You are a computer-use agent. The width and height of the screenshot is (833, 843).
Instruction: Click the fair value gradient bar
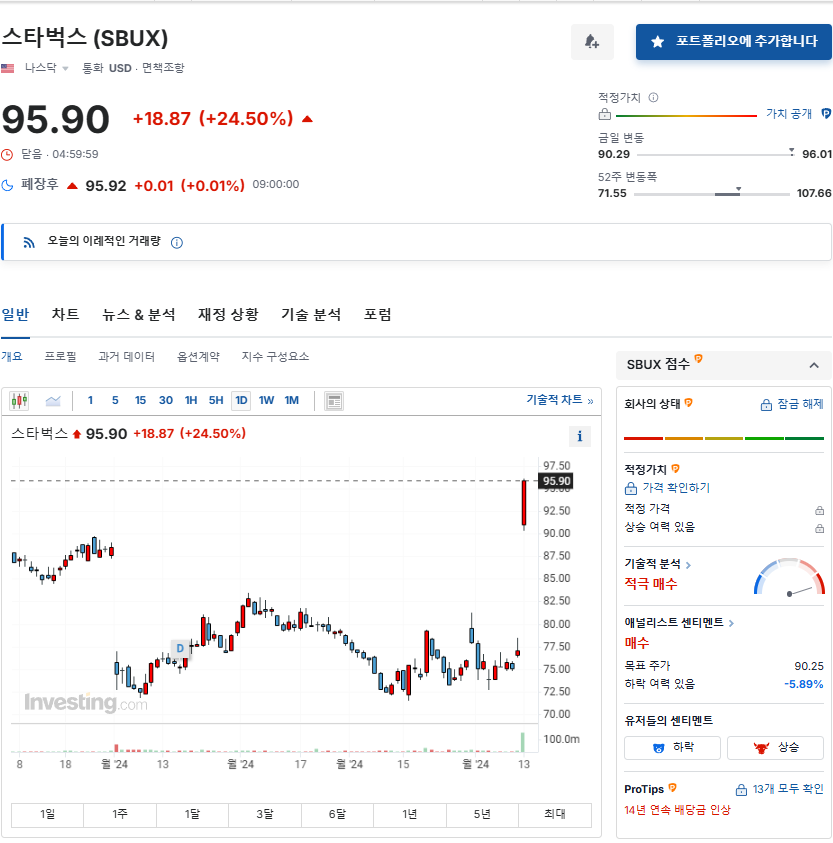pos(686,116)
